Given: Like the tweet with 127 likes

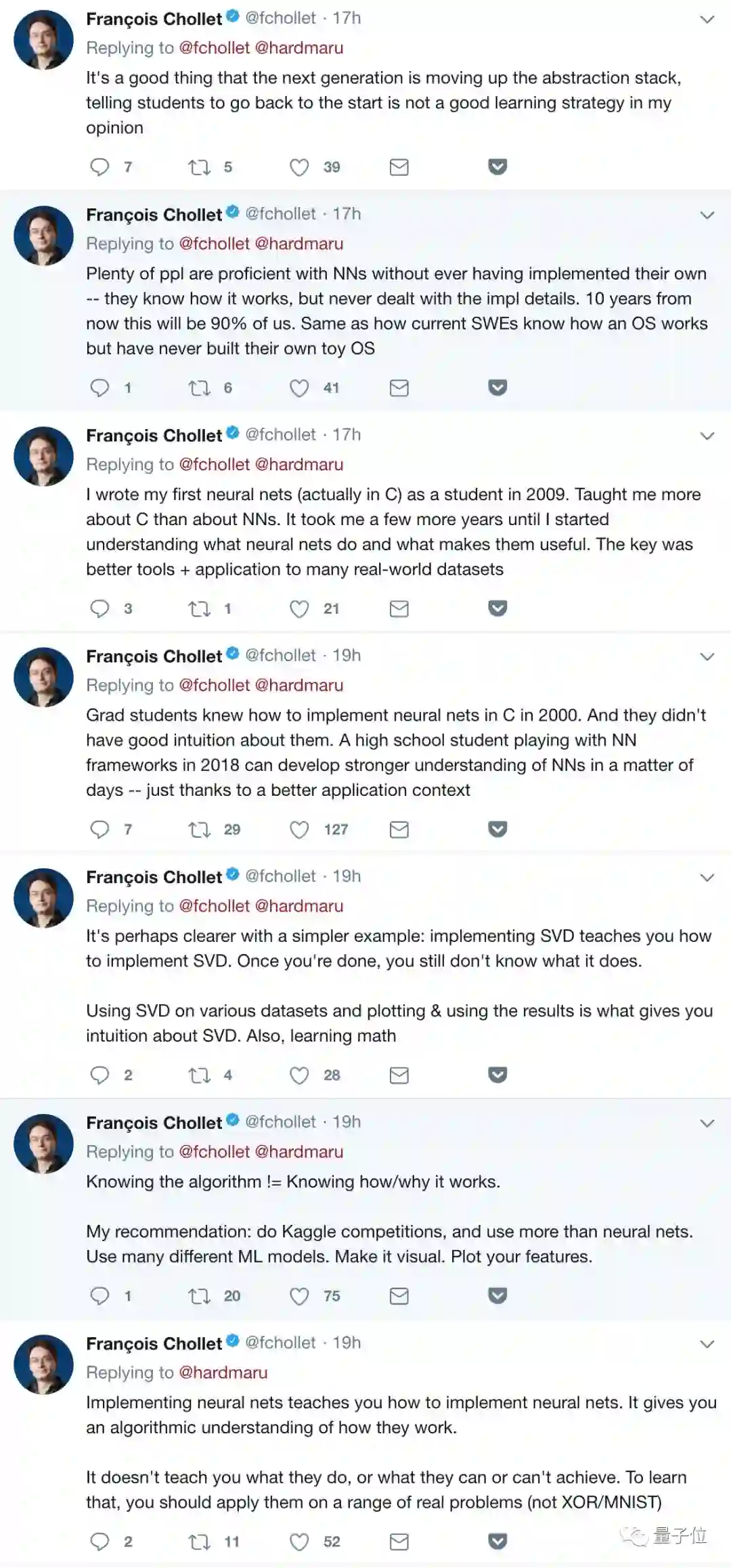Looking at the screenshot, I should click(299, 829).
